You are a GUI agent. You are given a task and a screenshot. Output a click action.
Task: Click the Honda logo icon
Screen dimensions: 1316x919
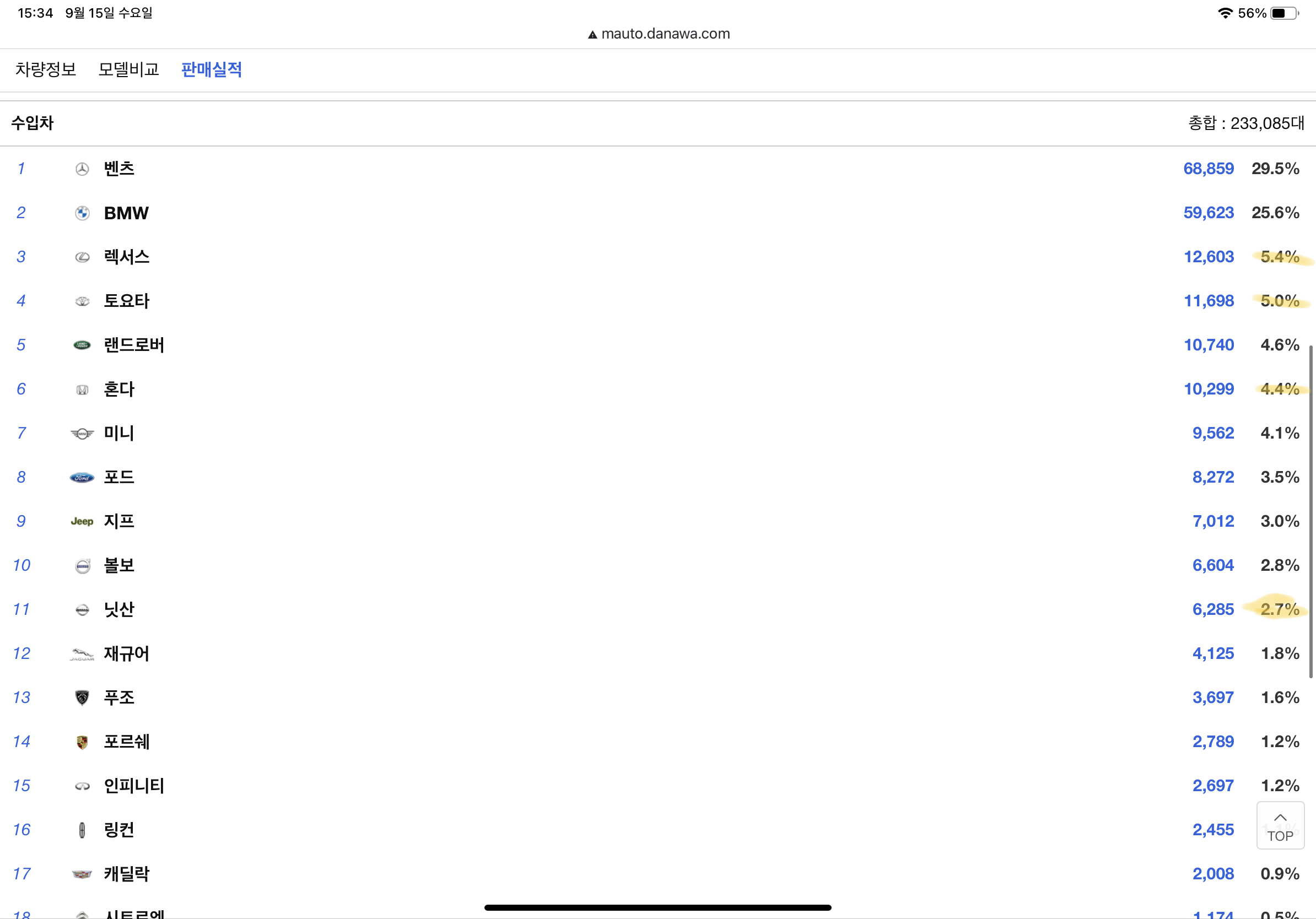[82, 390]
